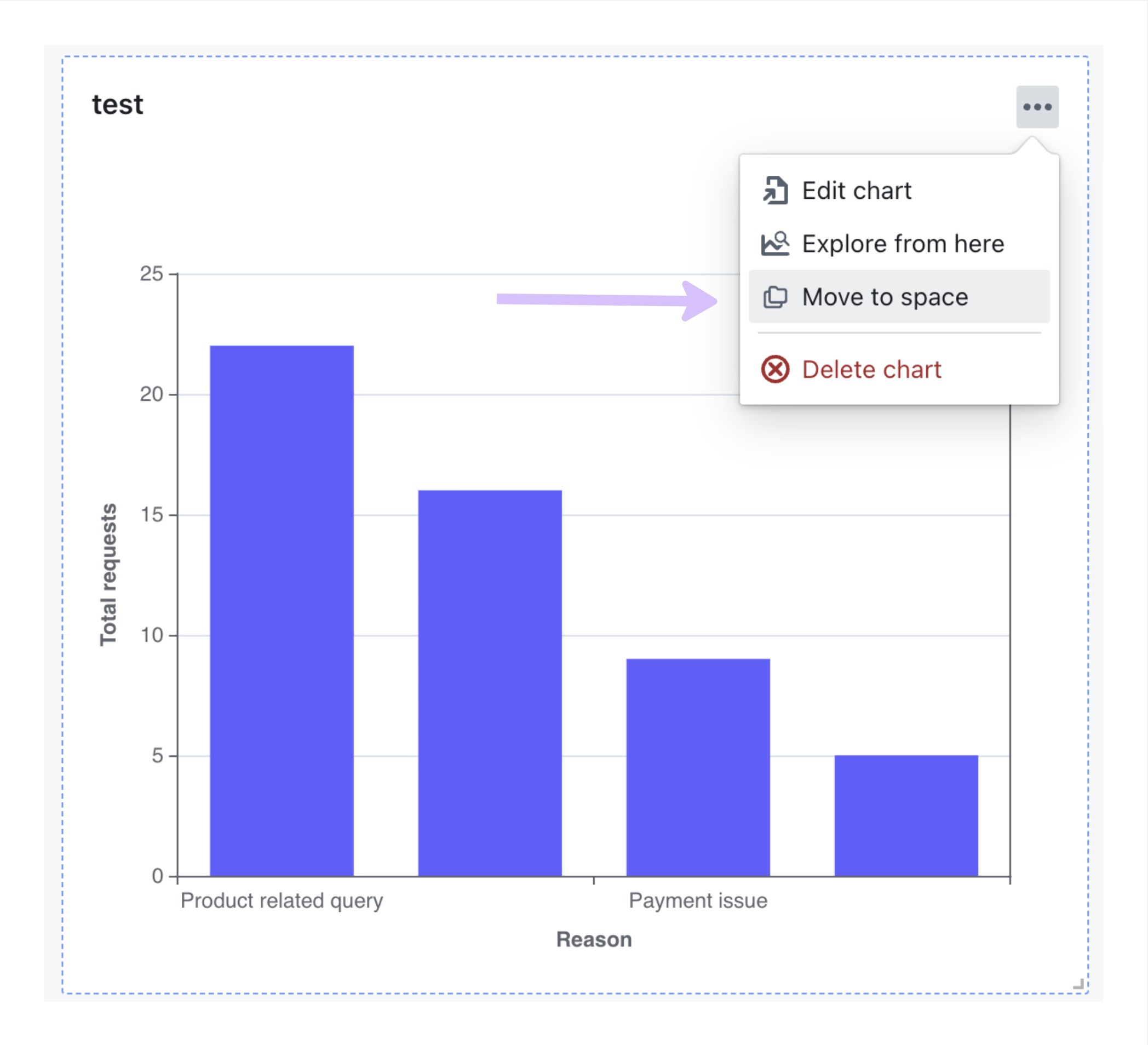Click the purple arrow annotation
The height and width of the screenshot is (1045, 1148).
[607, 300]
